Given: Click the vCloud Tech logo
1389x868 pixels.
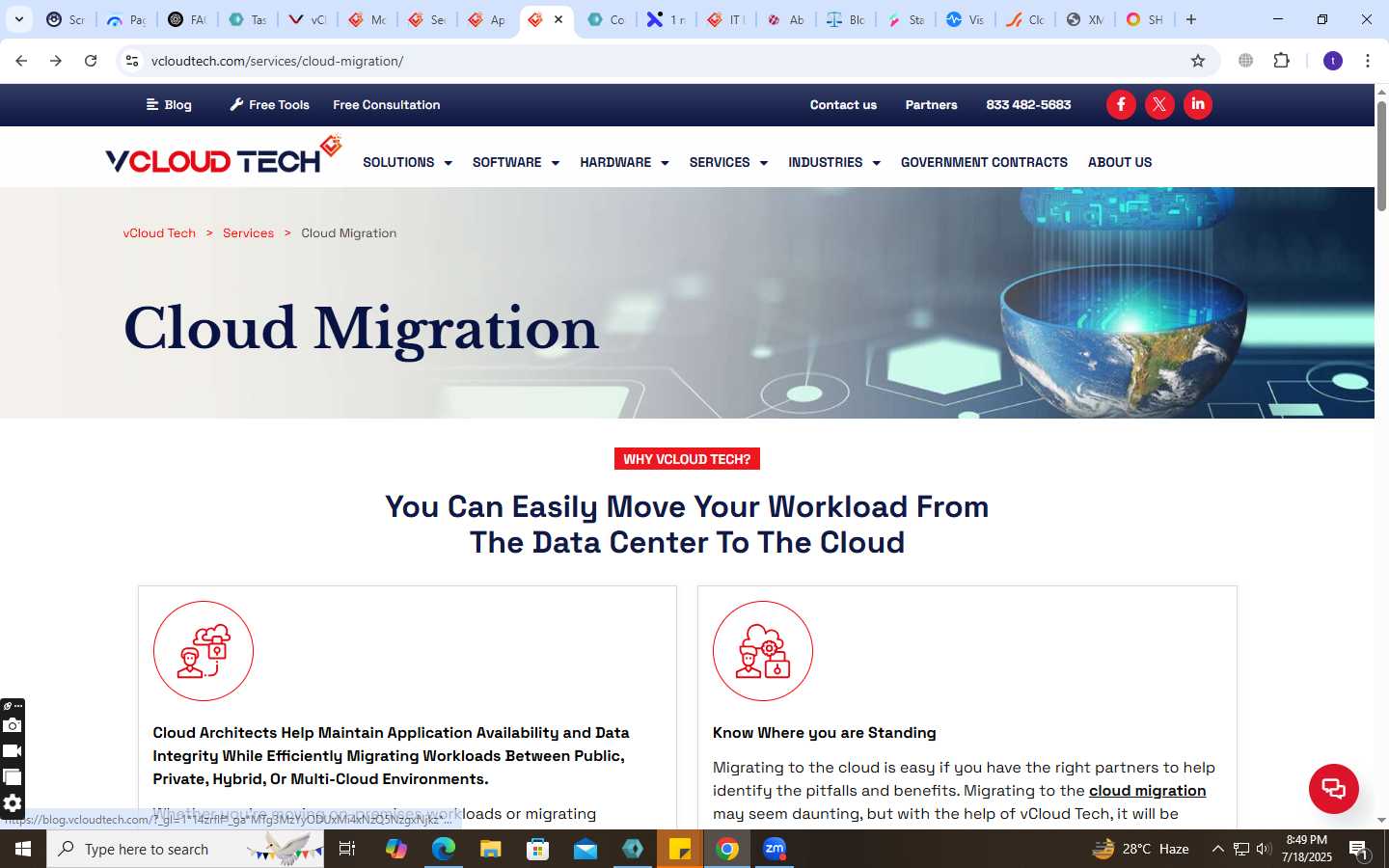Looking at the screenshot, I should (224, 155).
